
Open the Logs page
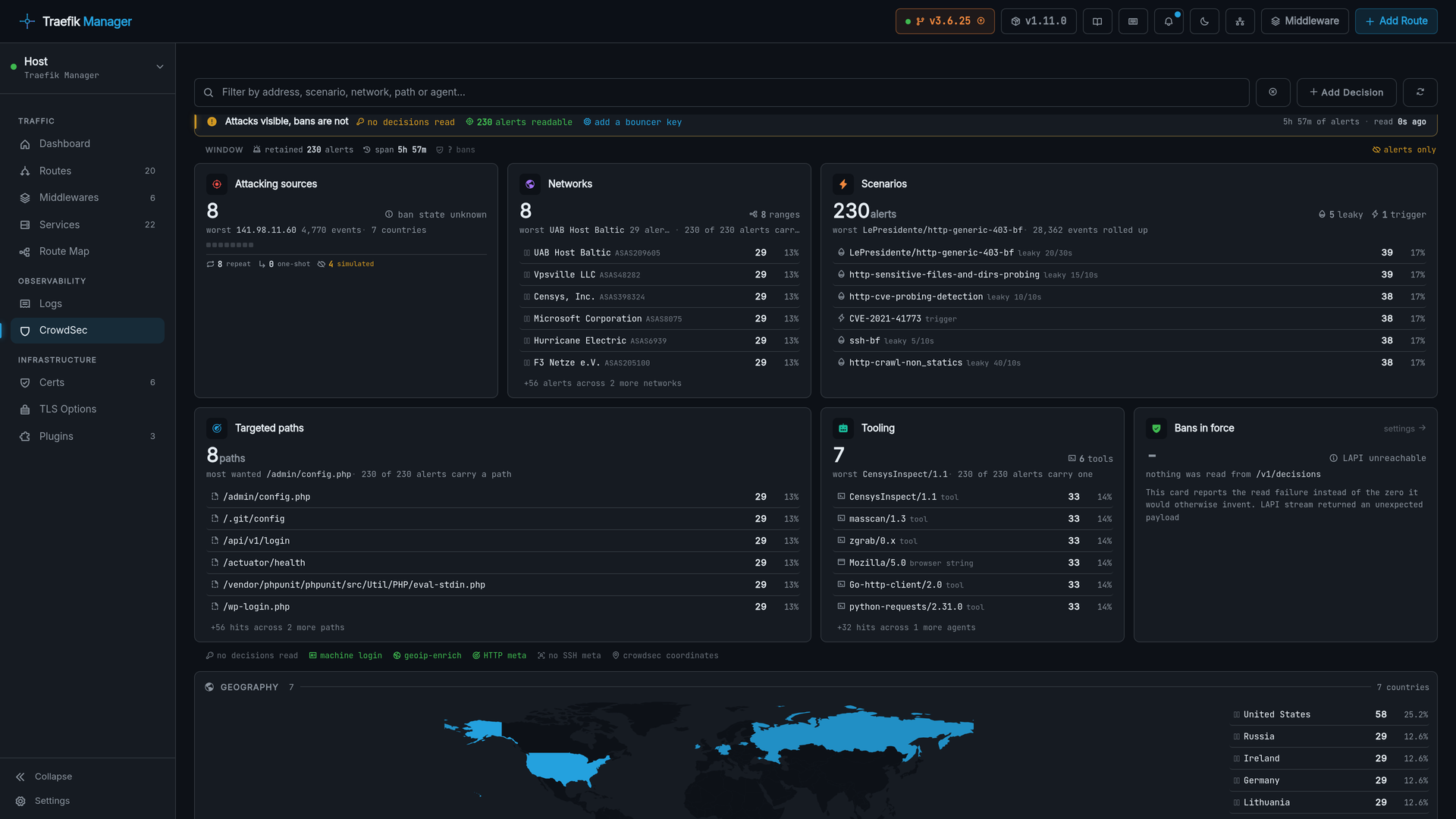click(x=87, y=304)
